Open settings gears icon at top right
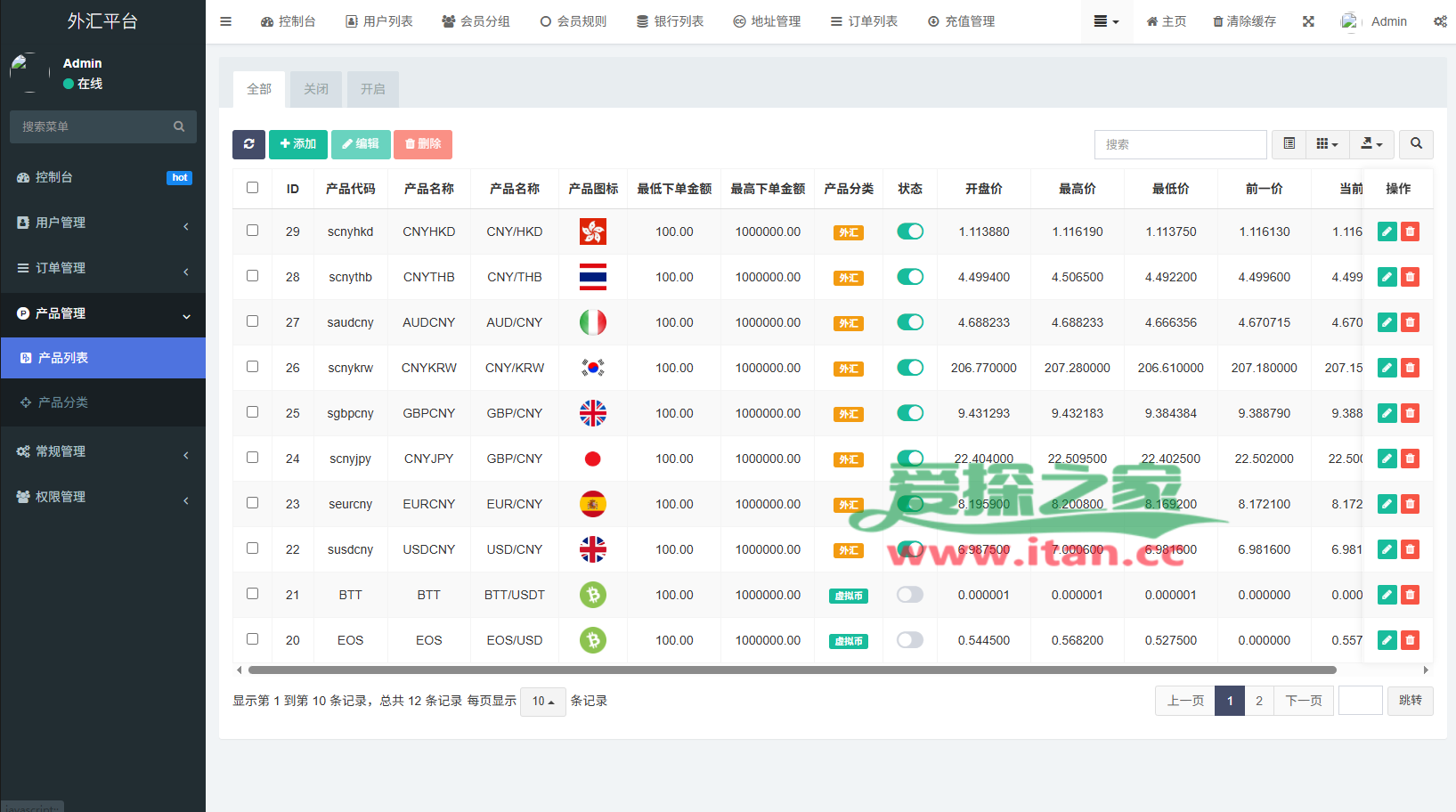 pyautogui.click(x=1439, y=21)
